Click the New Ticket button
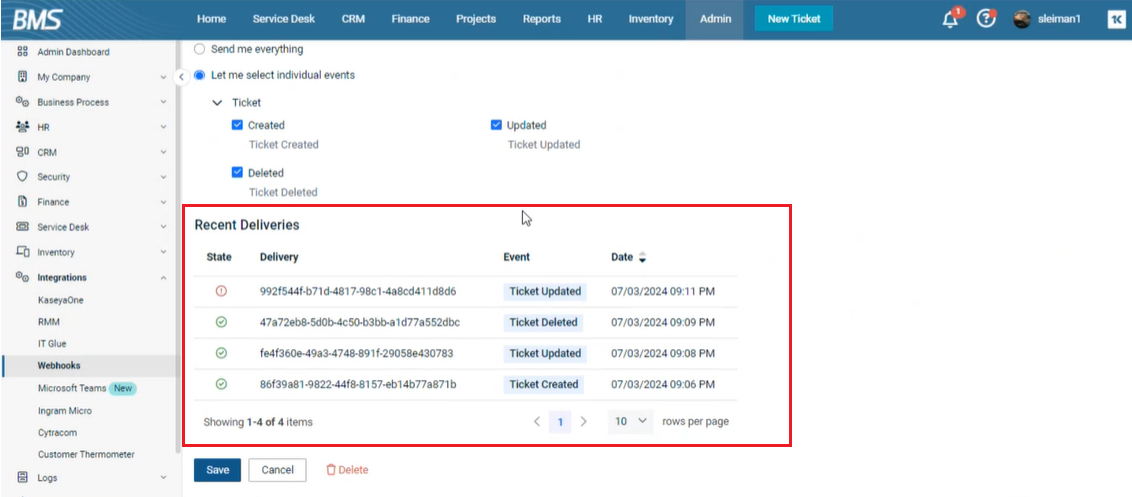Screen dimensions: 1132x497 coord(793,19)
